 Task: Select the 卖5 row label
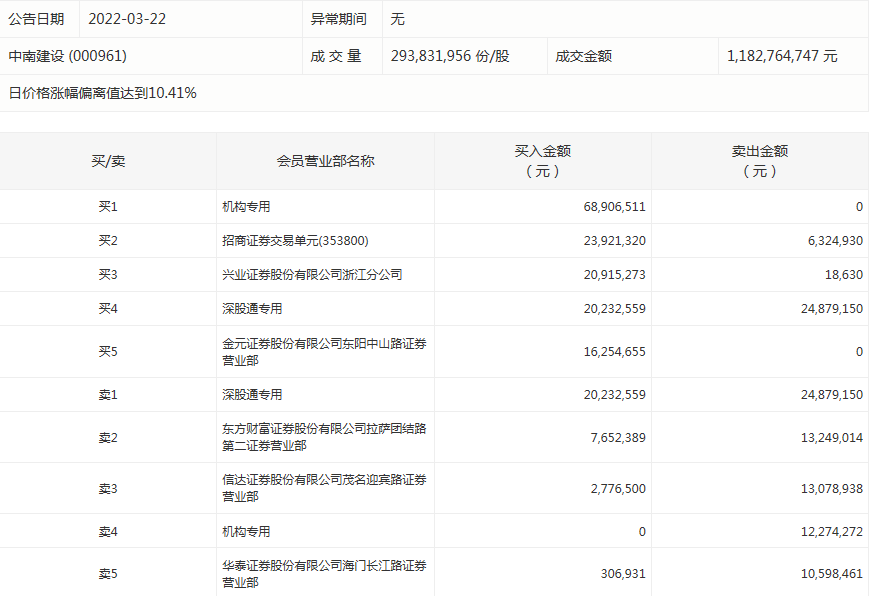click(108, 574)
